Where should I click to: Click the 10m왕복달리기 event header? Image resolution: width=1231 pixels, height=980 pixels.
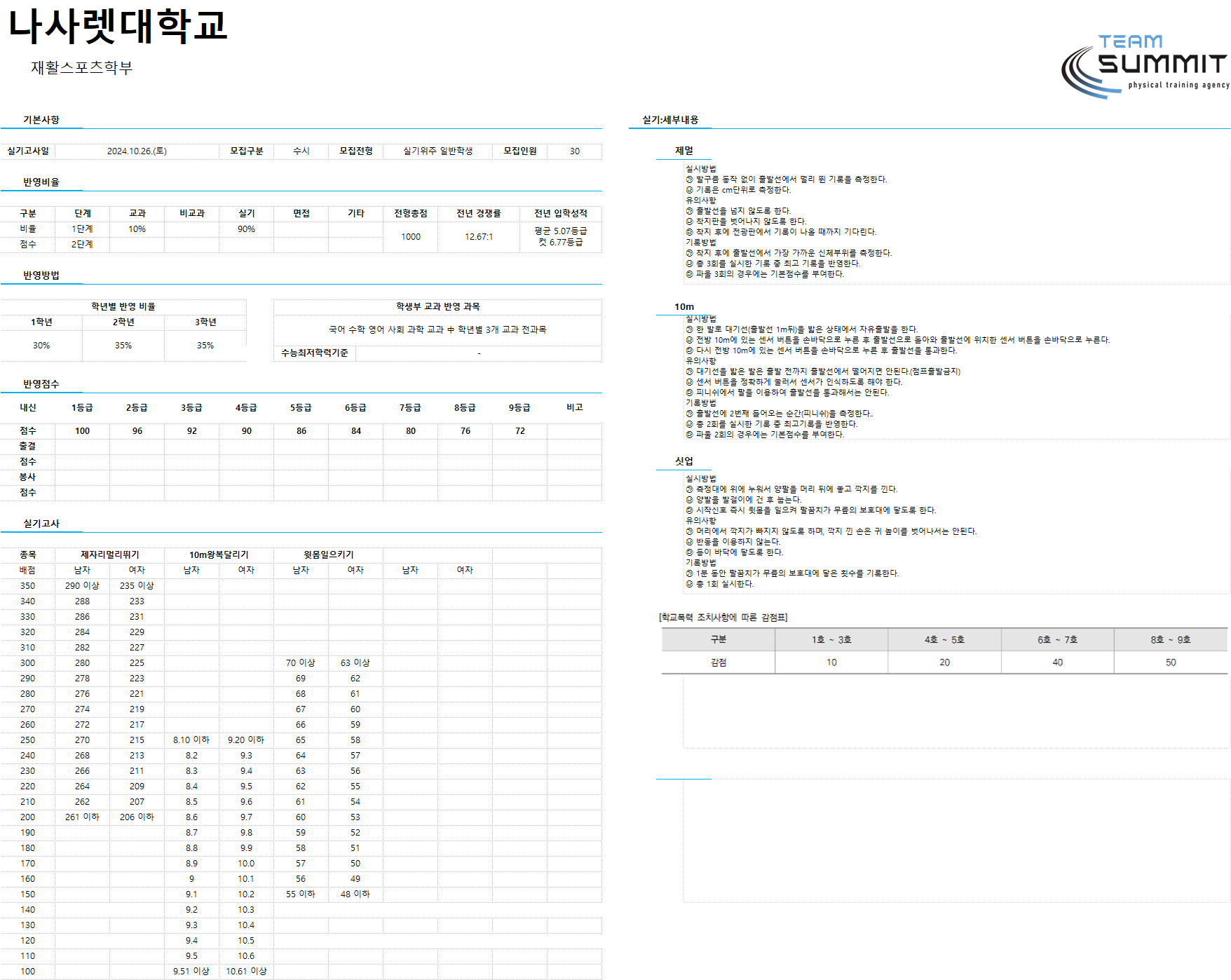tap(219, 555)
